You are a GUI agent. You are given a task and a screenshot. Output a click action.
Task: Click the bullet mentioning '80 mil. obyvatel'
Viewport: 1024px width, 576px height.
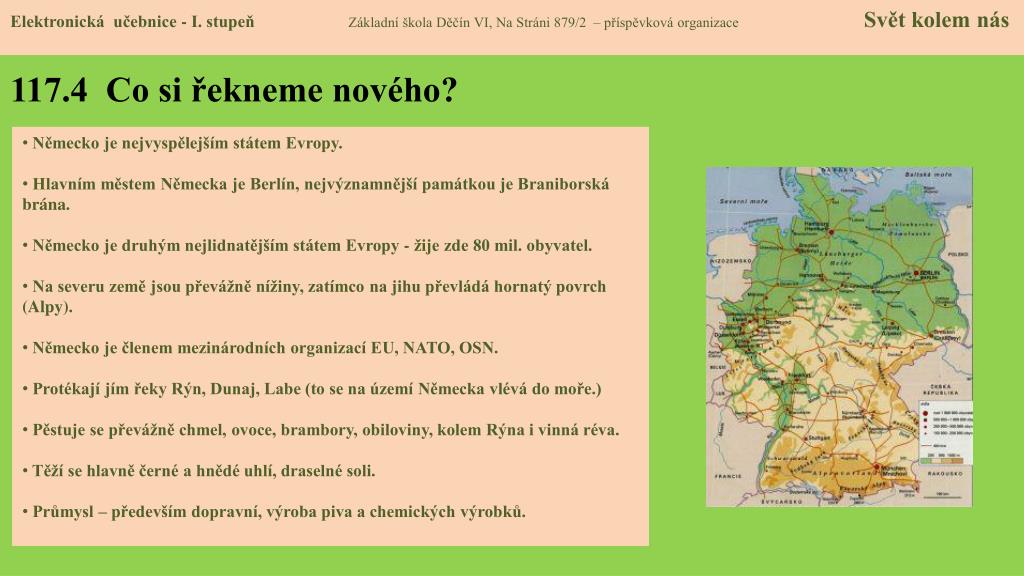point(307,246)
